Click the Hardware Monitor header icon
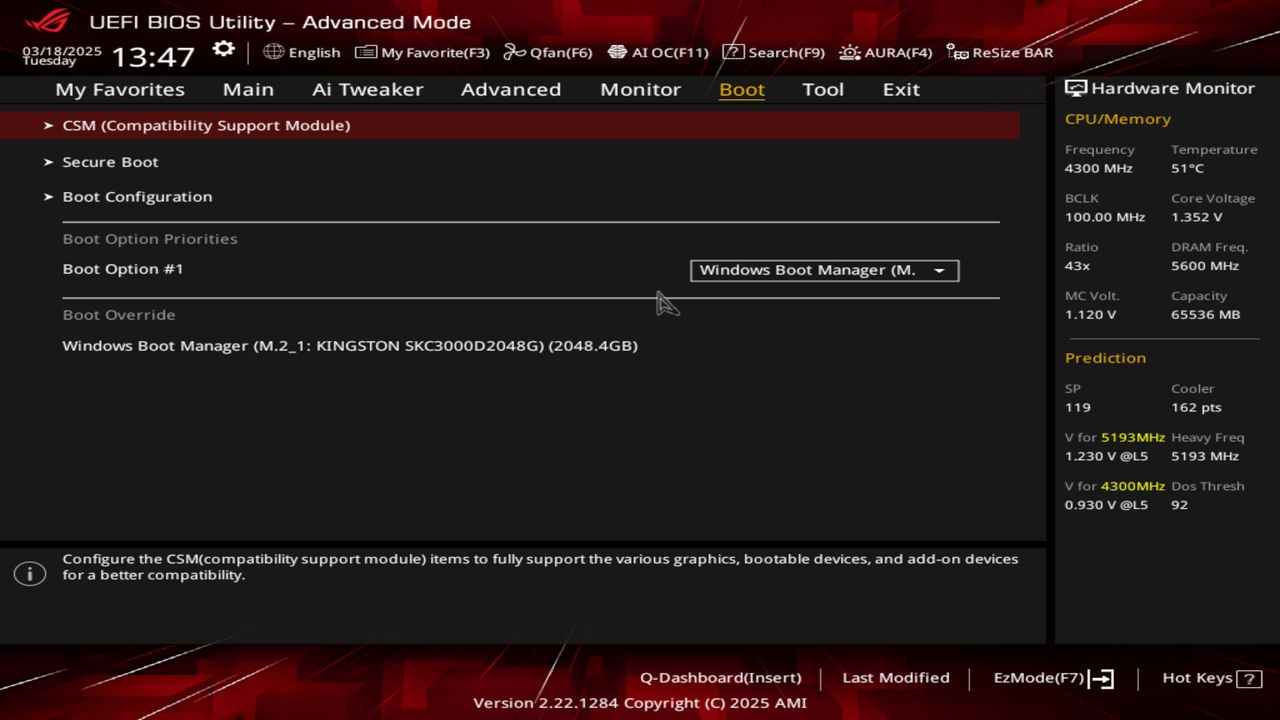This screenshot has width=1280, height=720. (1076, 88)
